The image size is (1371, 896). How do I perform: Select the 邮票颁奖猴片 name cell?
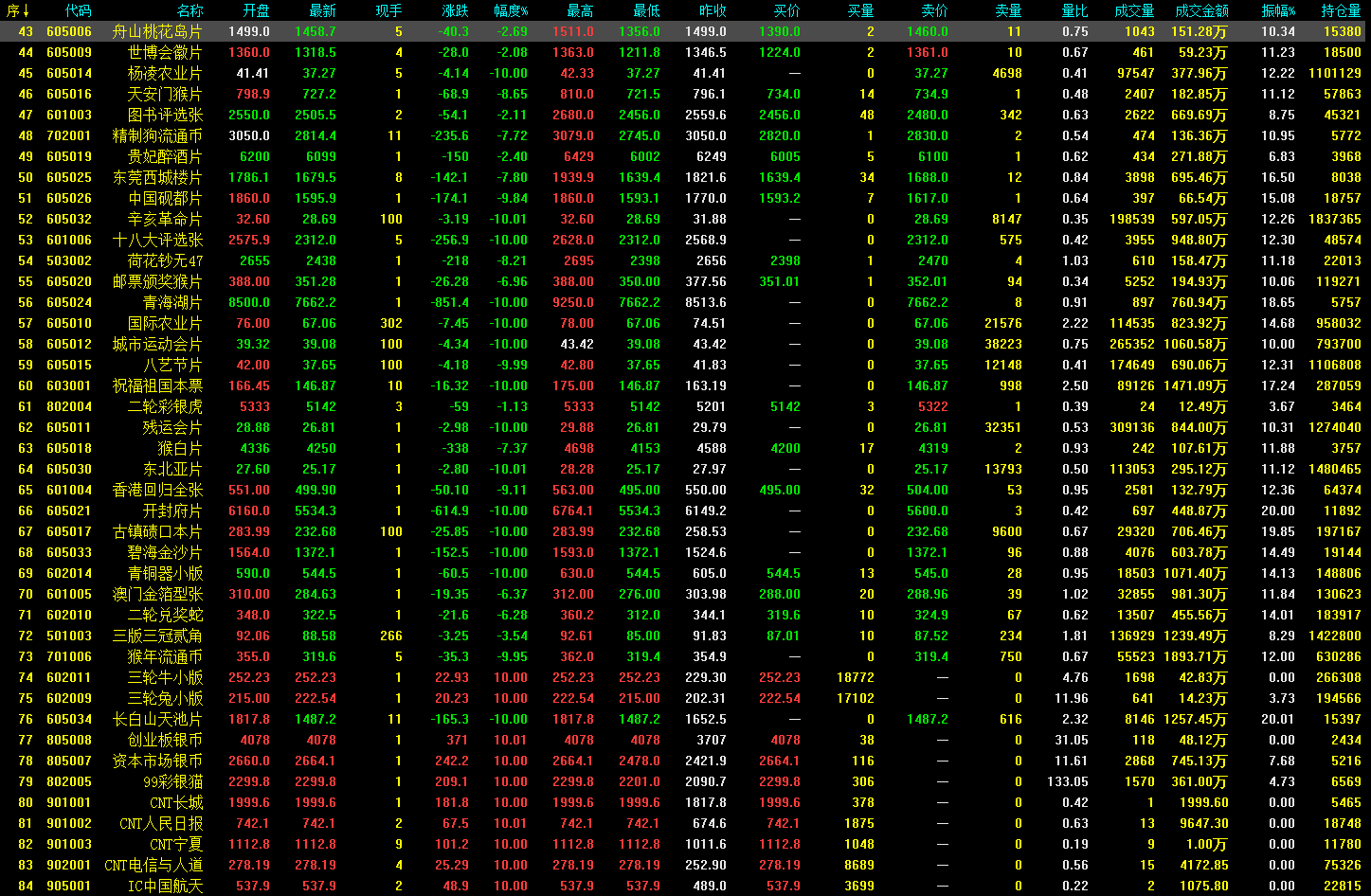156,281
